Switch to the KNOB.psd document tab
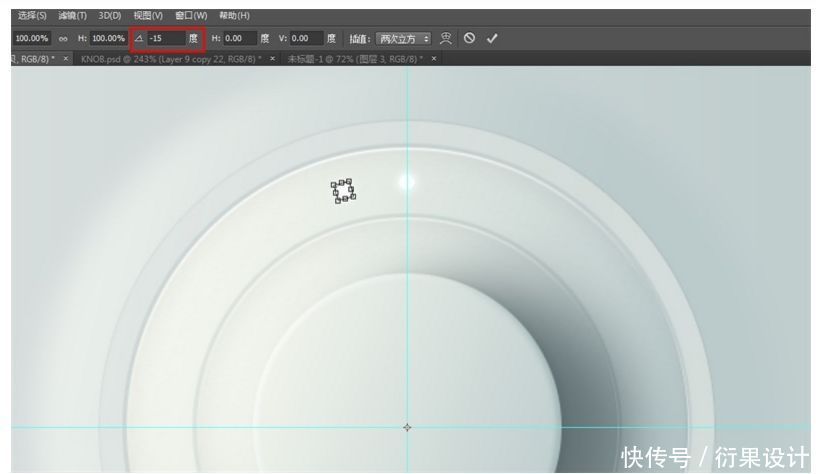This screenshot has height=474, width=816. tap(171, 59)
